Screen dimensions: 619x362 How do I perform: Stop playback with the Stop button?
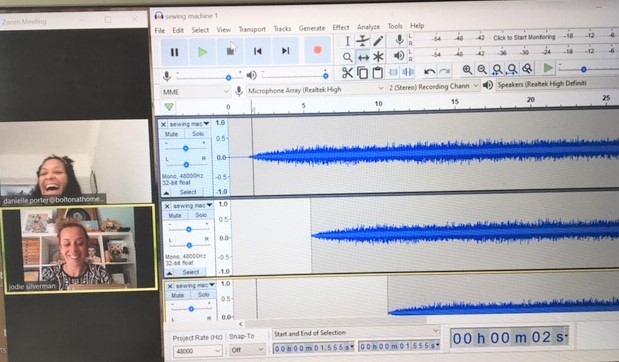[230, 51]
